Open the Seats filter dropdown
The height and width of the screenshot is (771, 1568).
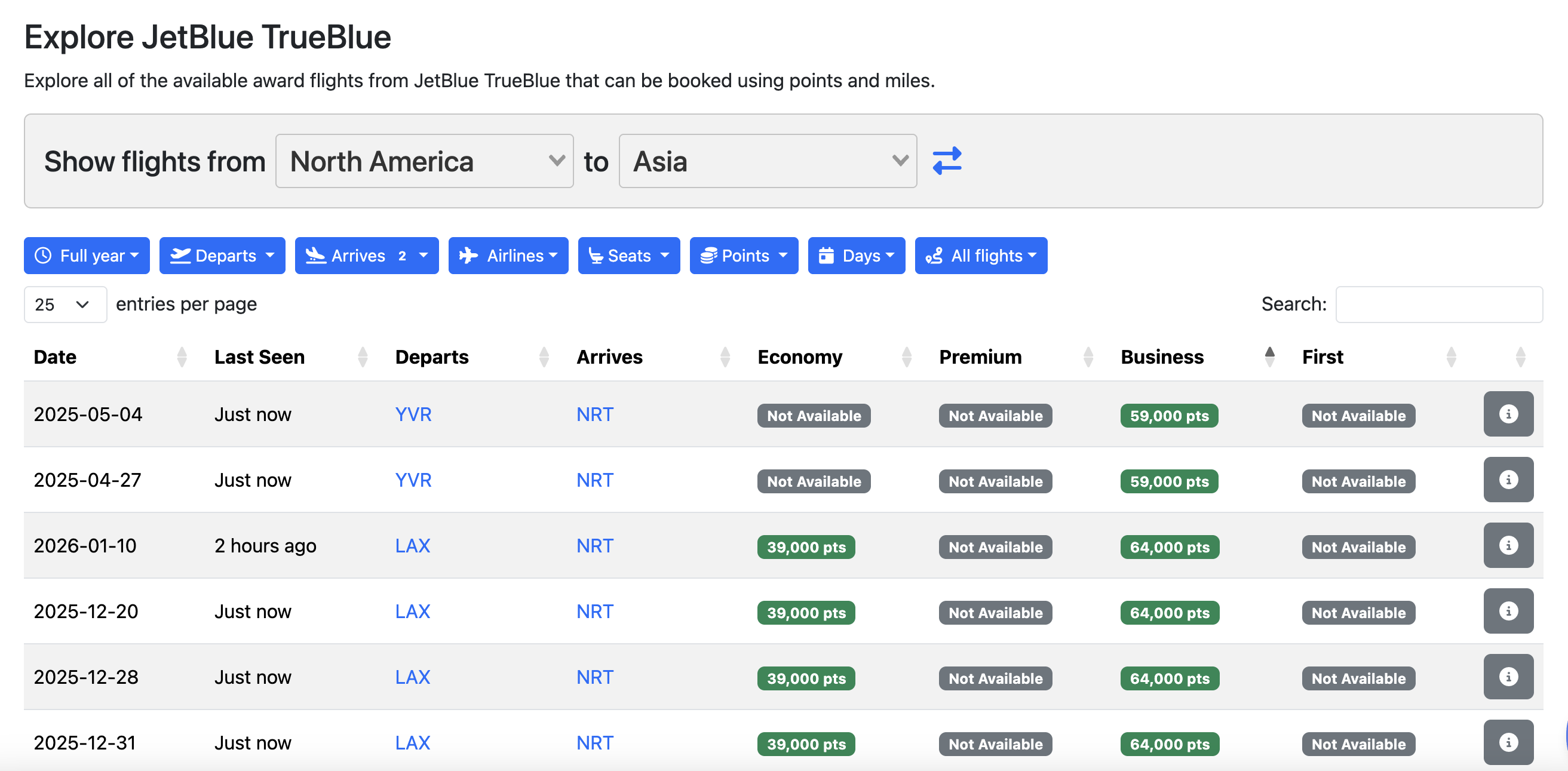629,256
